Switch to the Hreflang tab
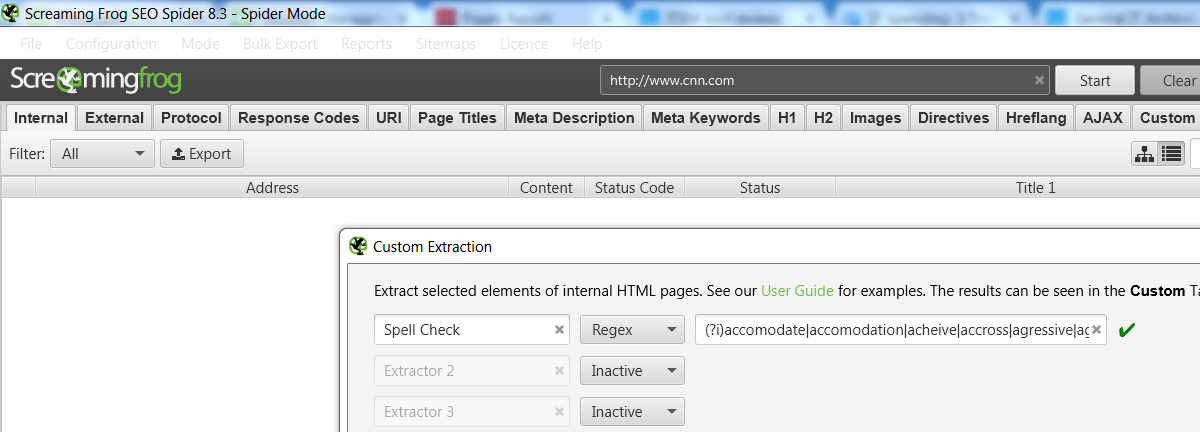This screenshot has height=432, width=1200. (x=1036, y=117)
